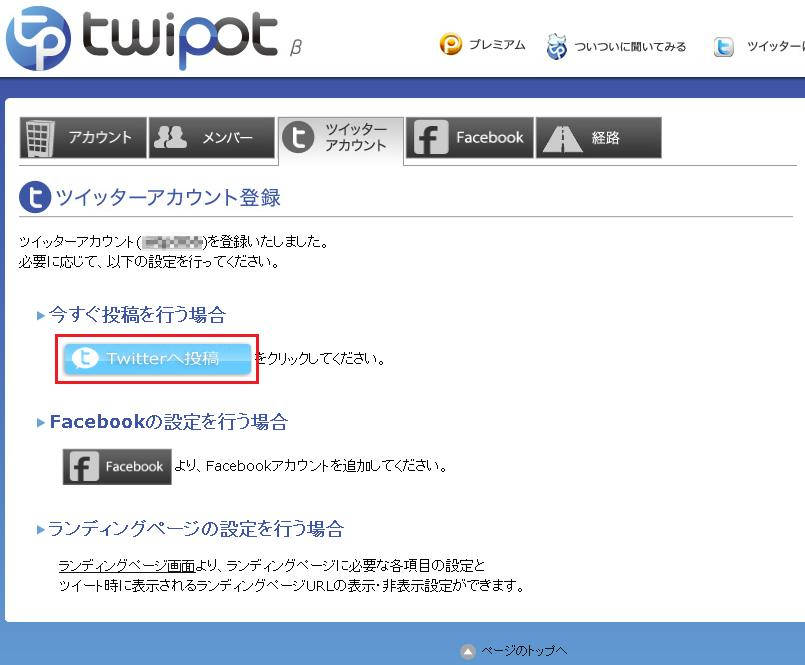Viewport: 805px width, 665px height.
Task: Click the 今すぐ投稿を行う場合 heading
Action: click(137, 315)
